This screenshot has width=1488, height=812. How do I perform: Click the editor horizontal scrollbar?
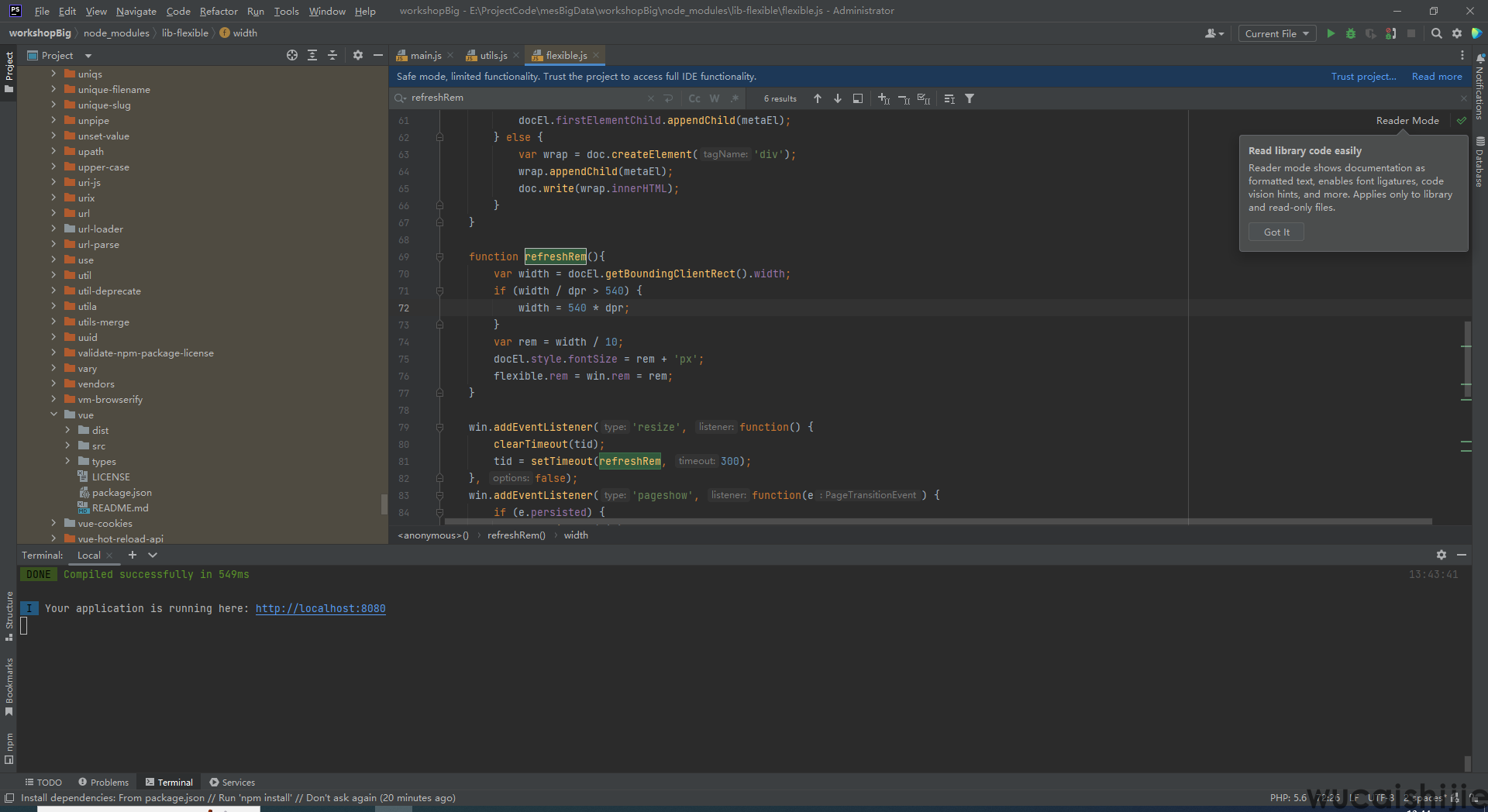coord(938,521)
